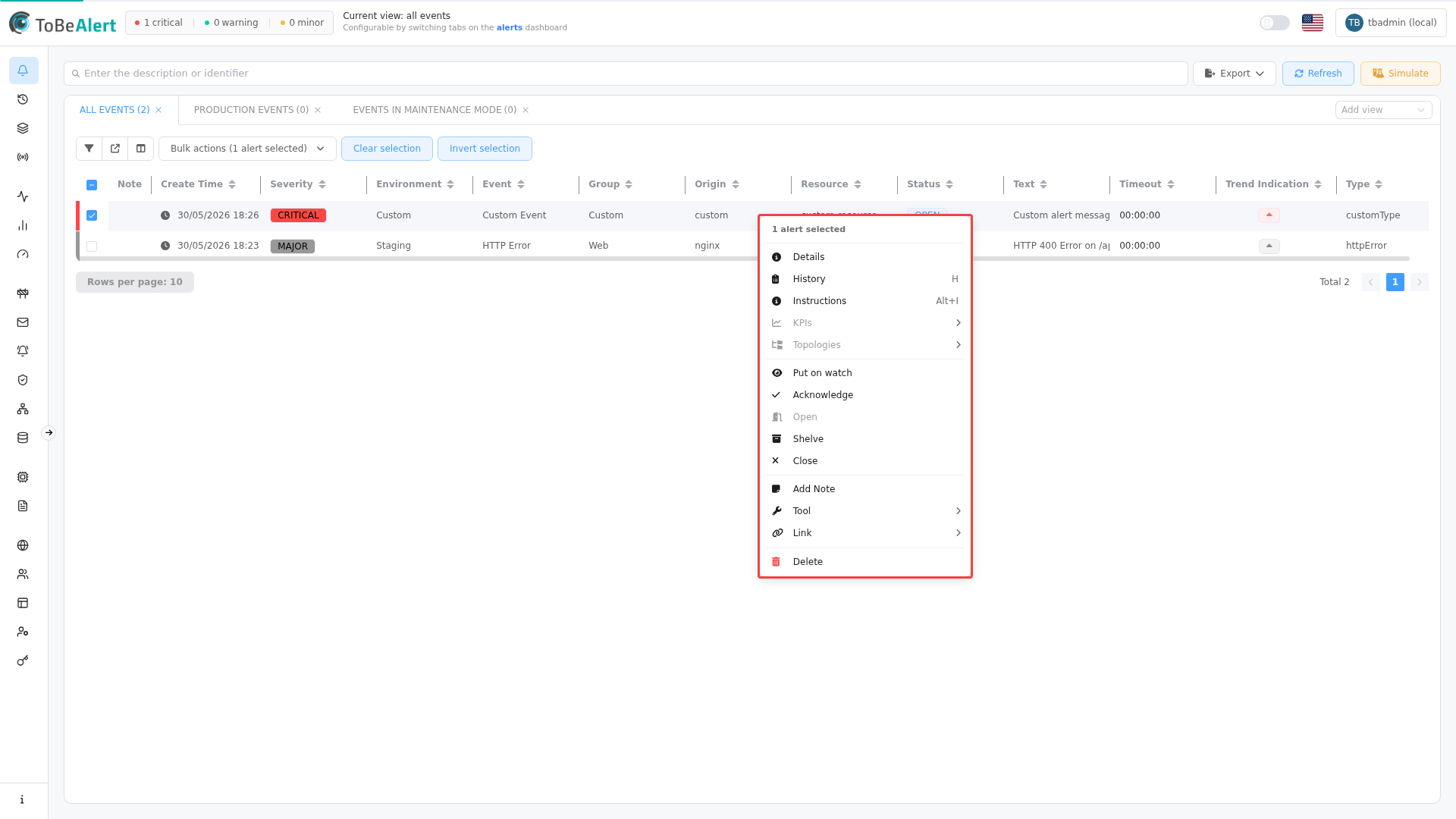This screenshot has height=819, width=1456.
Task: Open the history clock icon in sidebar
Action: (x=23, y=99)
